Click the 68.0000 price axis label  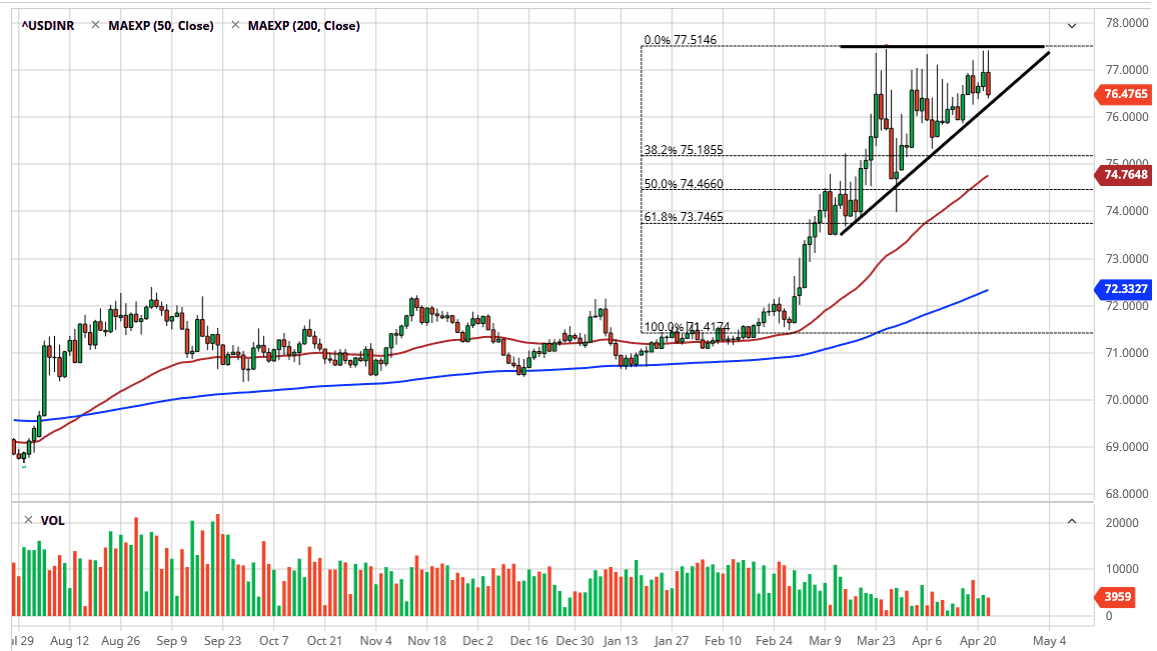(1127, 494)
